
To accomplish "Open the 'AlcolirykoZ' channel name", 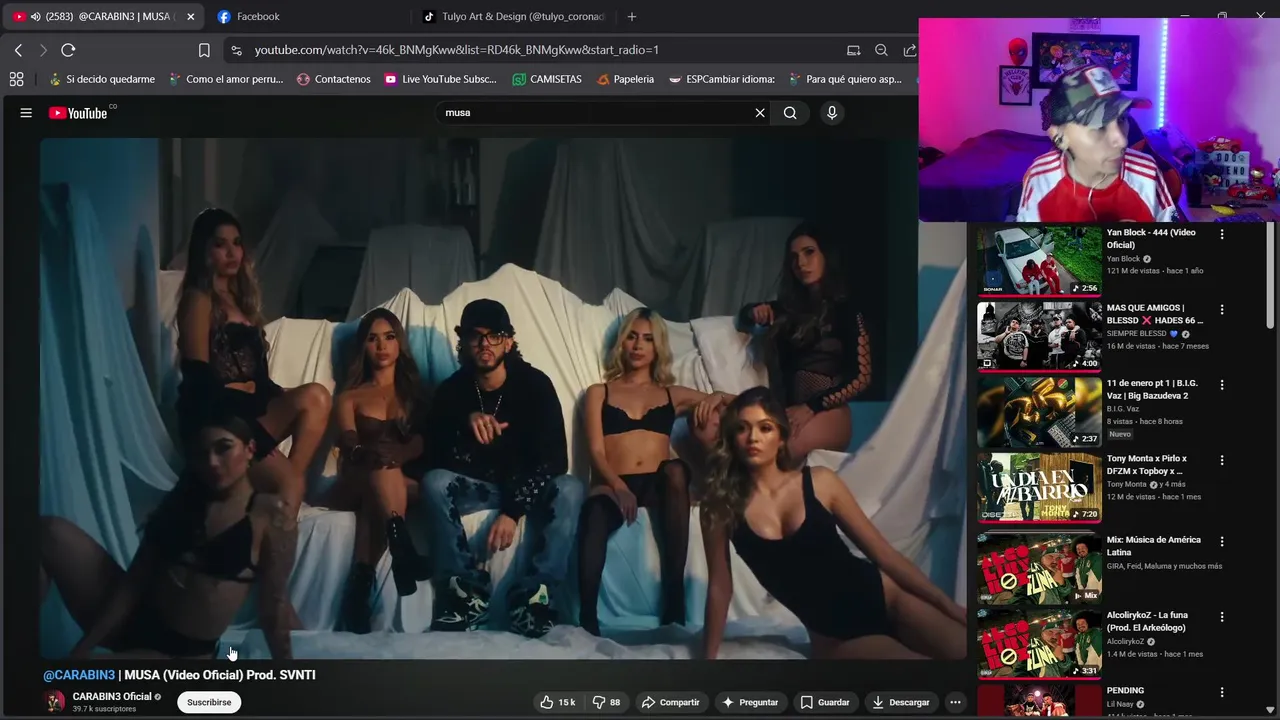I will pos(1125,642).
